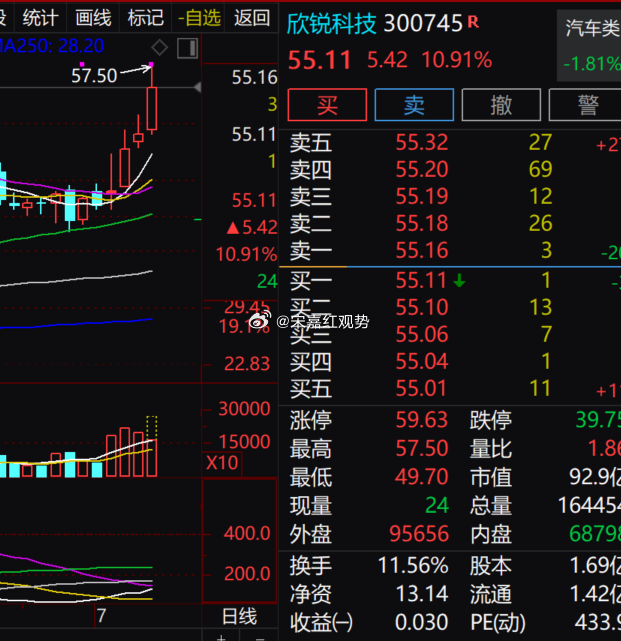Viewport: 621px width, 641px height.
Task: Click the 最高 value 57.50 in stats
Action: (x=422, y=448)
